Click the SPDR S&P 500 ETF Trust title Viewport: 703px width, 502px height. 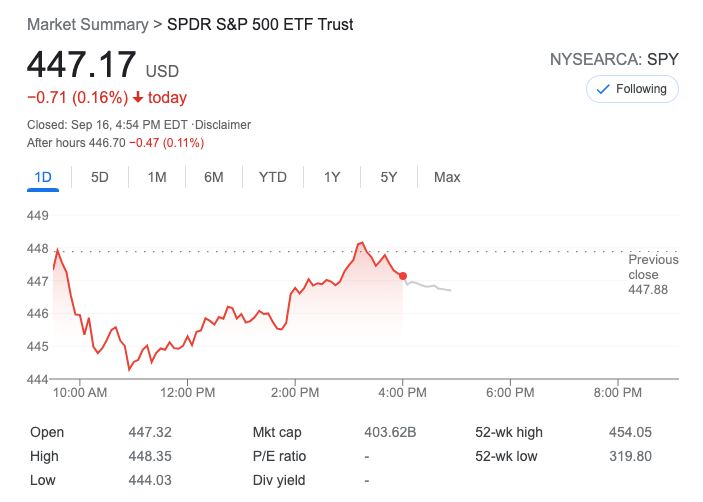click(x=260, y=24)
